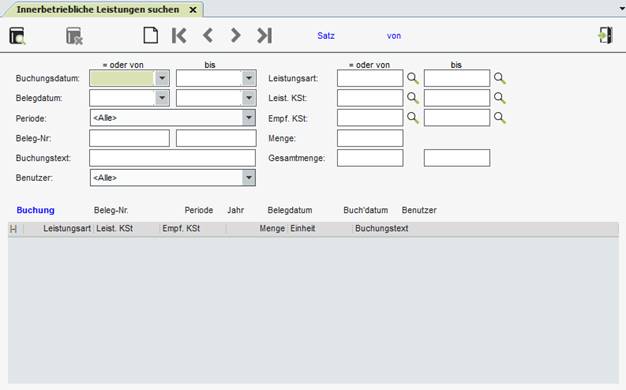Select the Innerbetriebliche Leistungen suchen tab
The height and width of the screenshot is (390, 626).
point(98,9)
